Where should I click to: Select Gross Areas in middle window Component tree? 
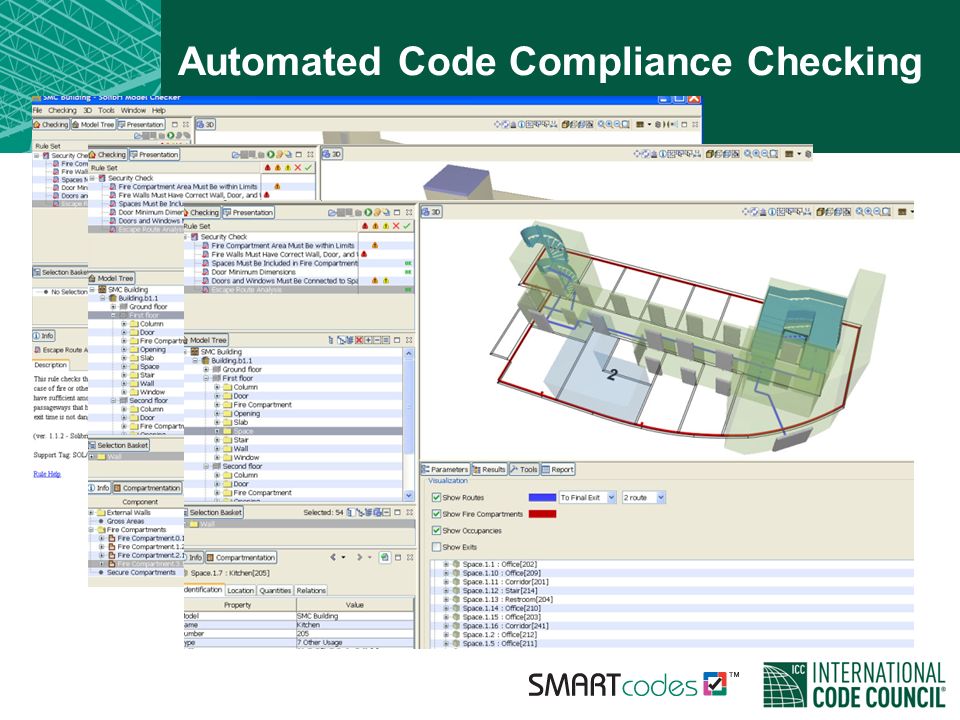125,521
